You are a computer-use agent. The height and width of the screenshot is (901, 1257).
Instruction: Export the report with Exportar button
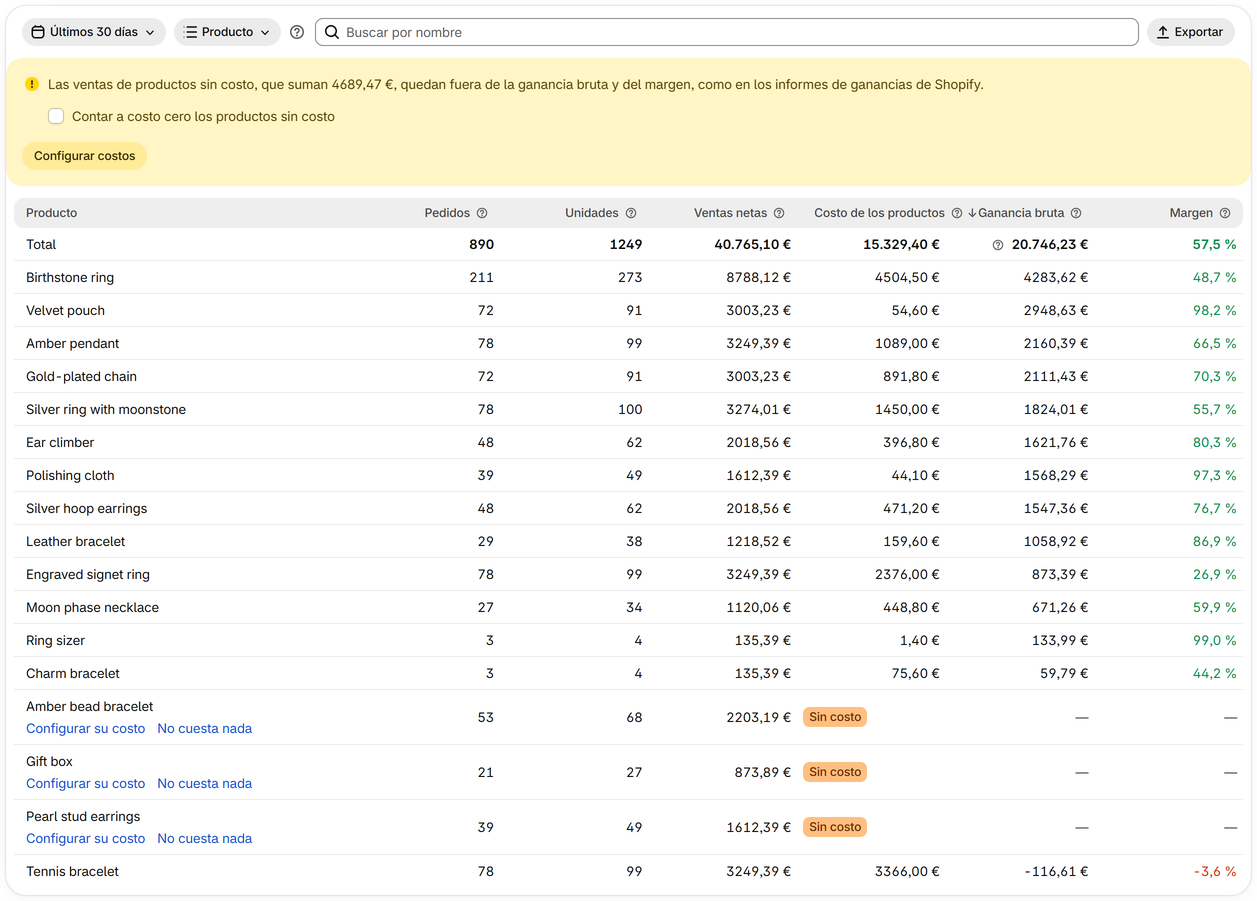click(1189, 32)
